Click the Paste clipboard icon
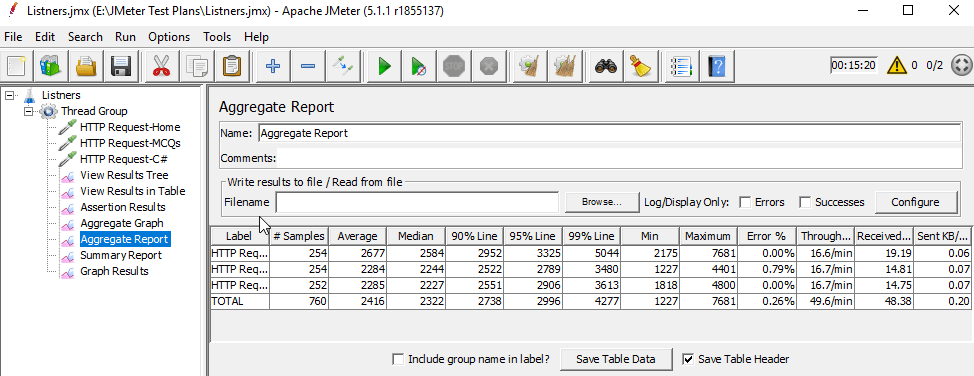Image resolution: width=974 pixels, height=376 pixels. tap(232, 65)
